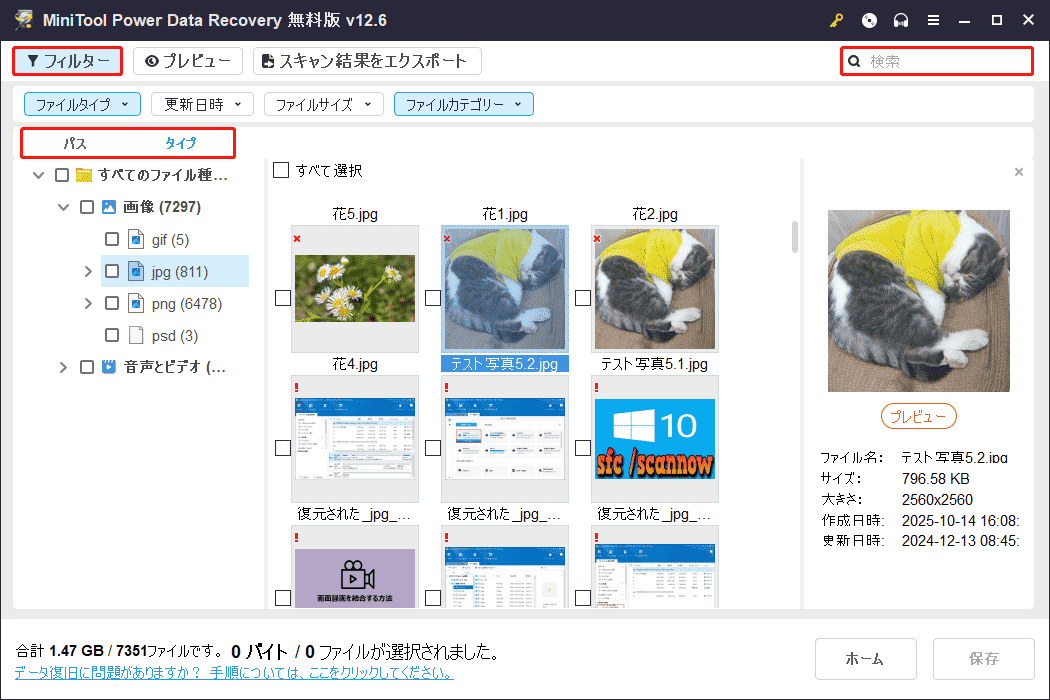
Task: Open license registration with the key icon
Action: point(836,20)
